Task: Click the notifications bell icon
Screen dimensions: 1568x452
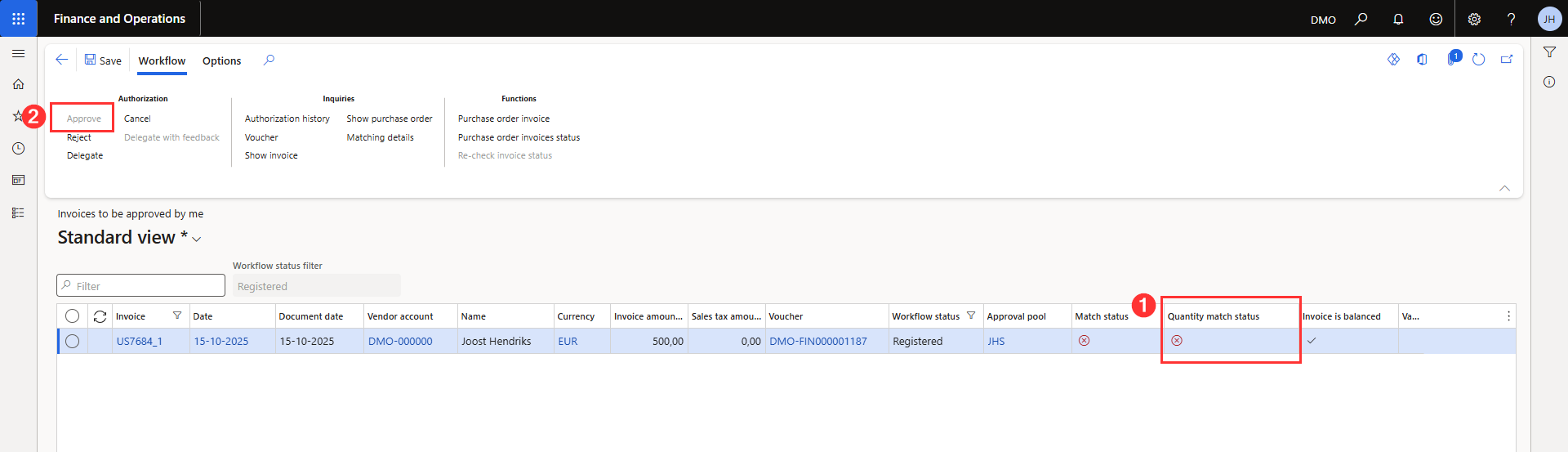Action: tap(1398, 19)
